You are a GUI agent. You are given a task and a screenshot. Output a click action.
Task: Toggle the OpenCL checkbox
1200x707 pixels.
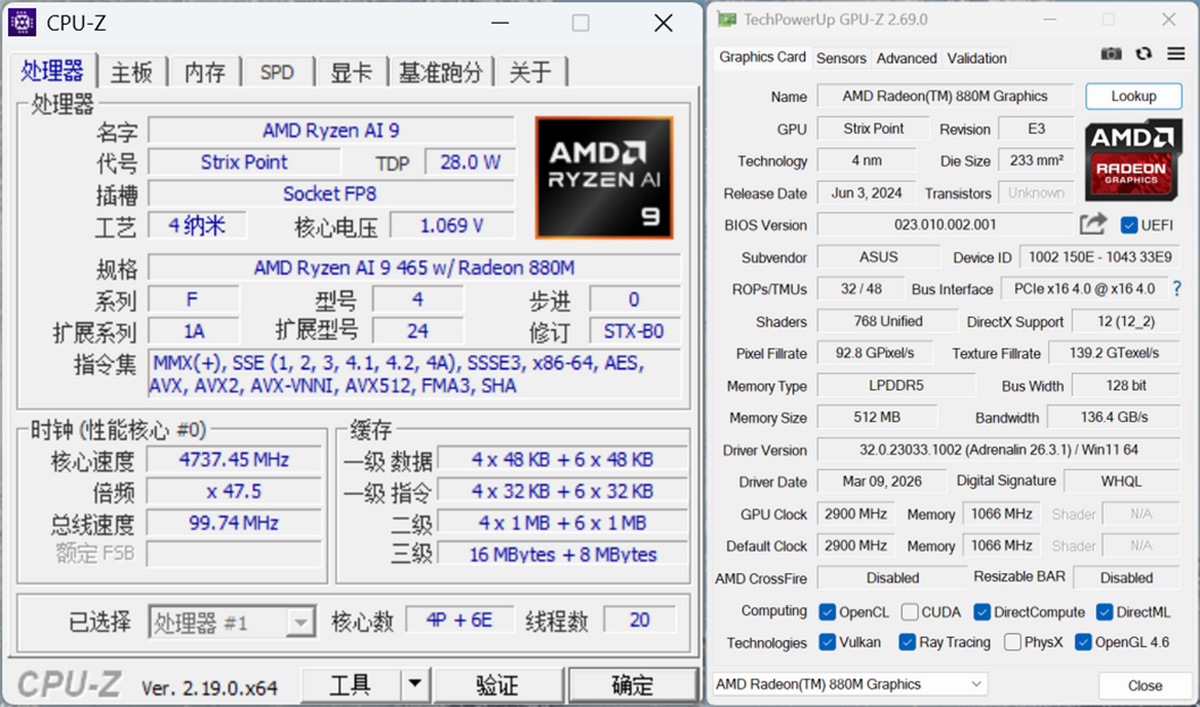tap(827, 612)
